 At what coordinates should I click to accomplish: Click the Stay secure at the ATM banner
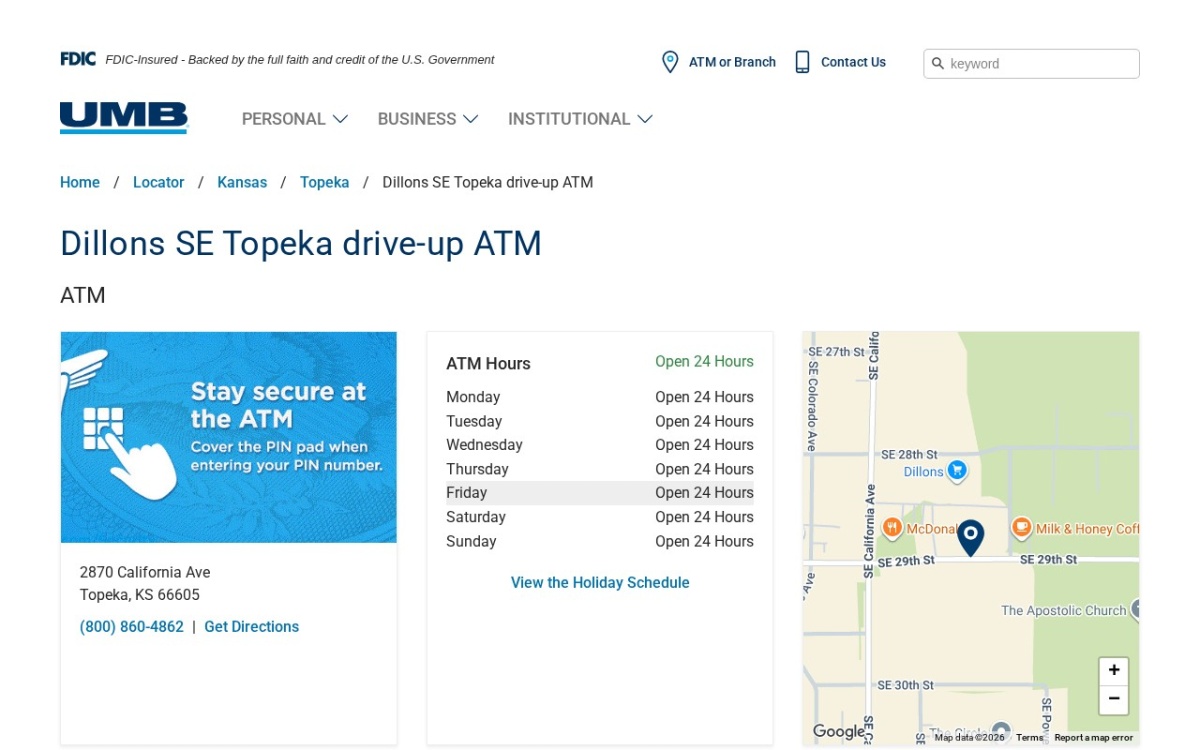click(229, 438)
